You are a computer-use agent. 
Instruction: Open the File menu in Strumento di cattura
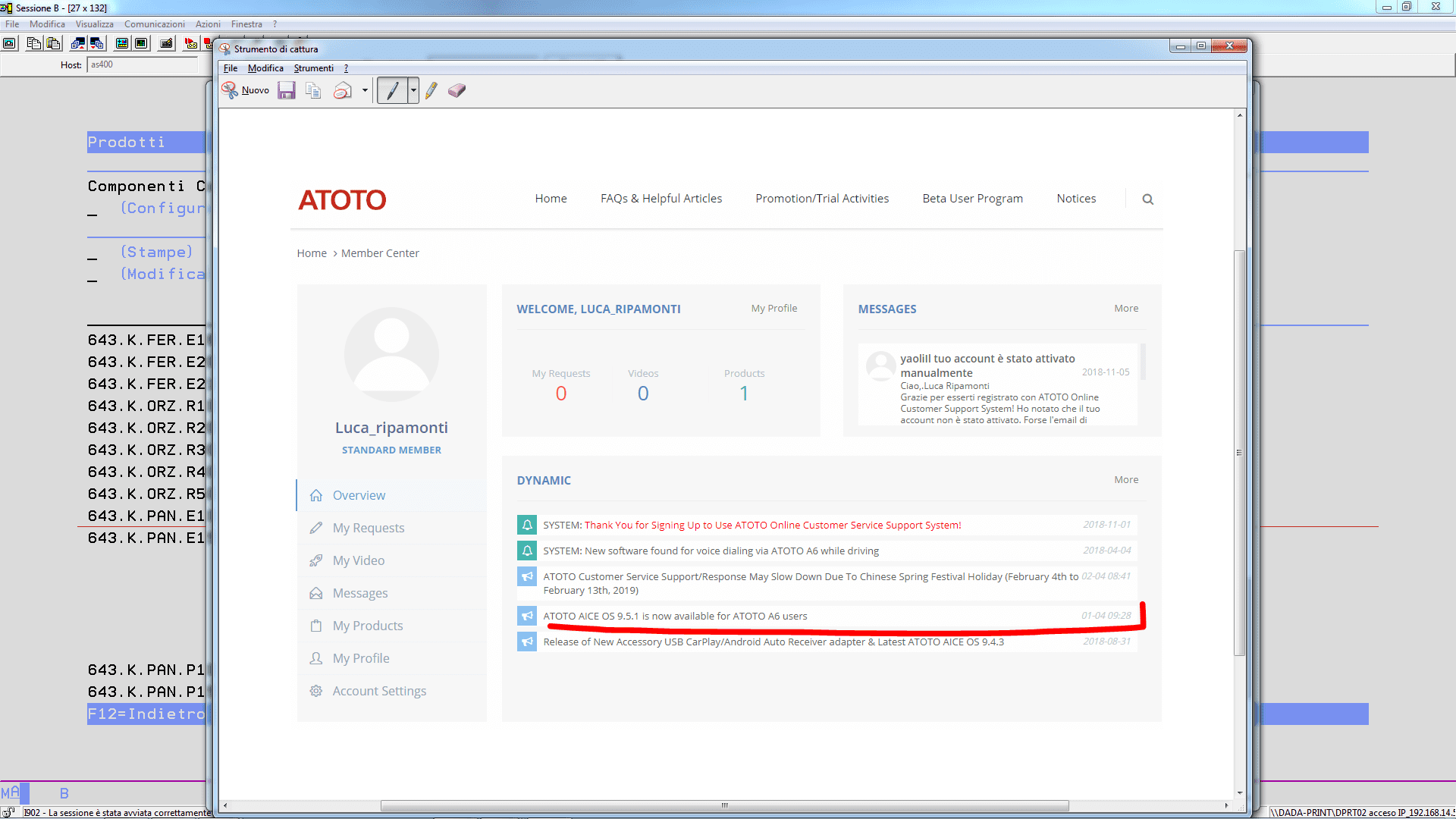point(231,68)
